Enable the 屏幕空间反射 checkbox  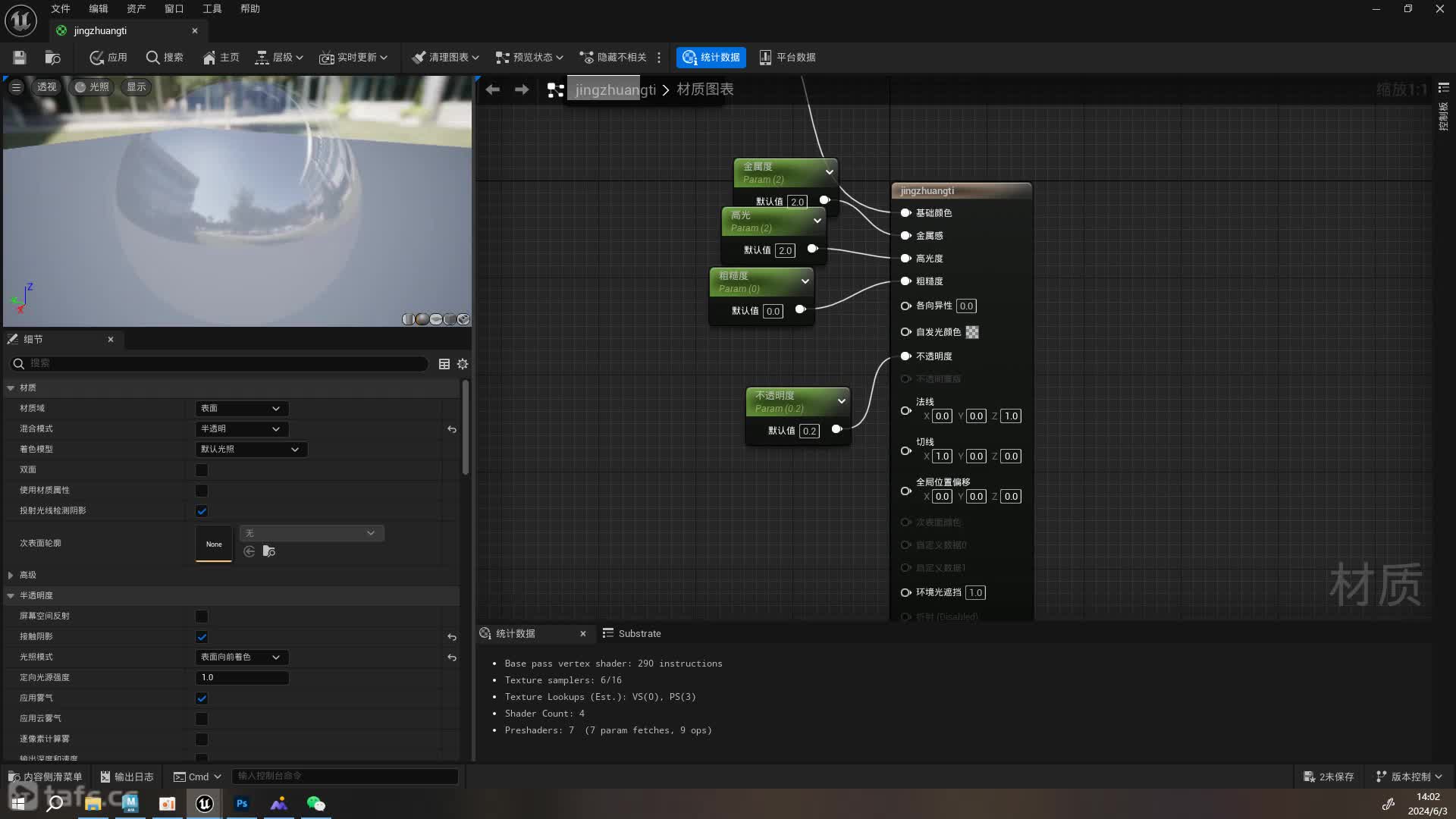(x=202, y=617)
